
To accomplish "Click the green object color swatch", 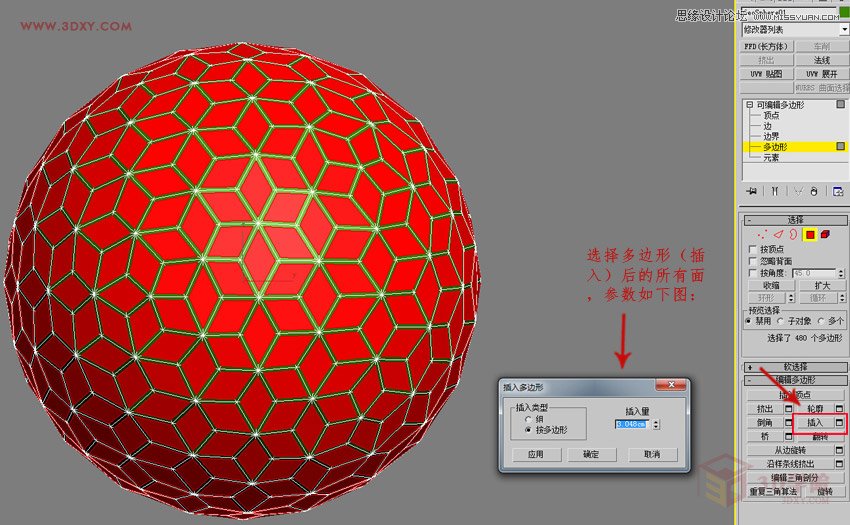I will click(844, 11).
